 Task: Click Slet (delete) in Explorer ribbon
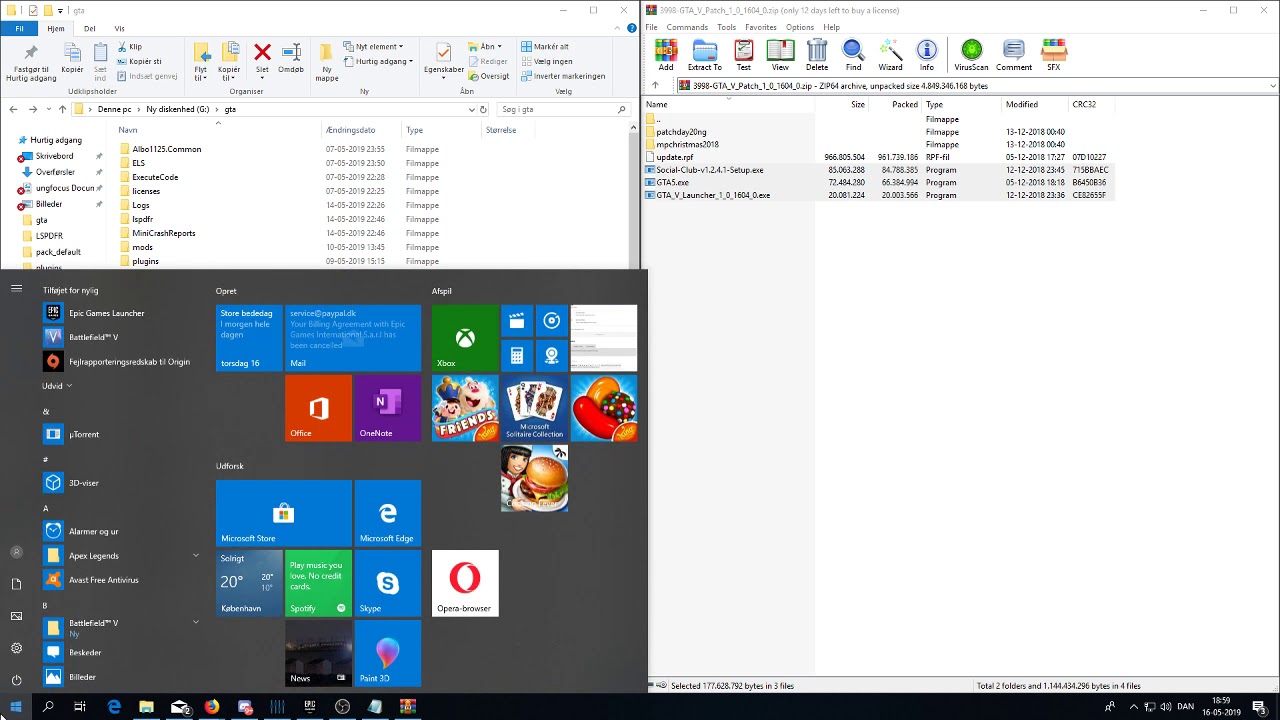pyautogui.click(x=262, y=58)
